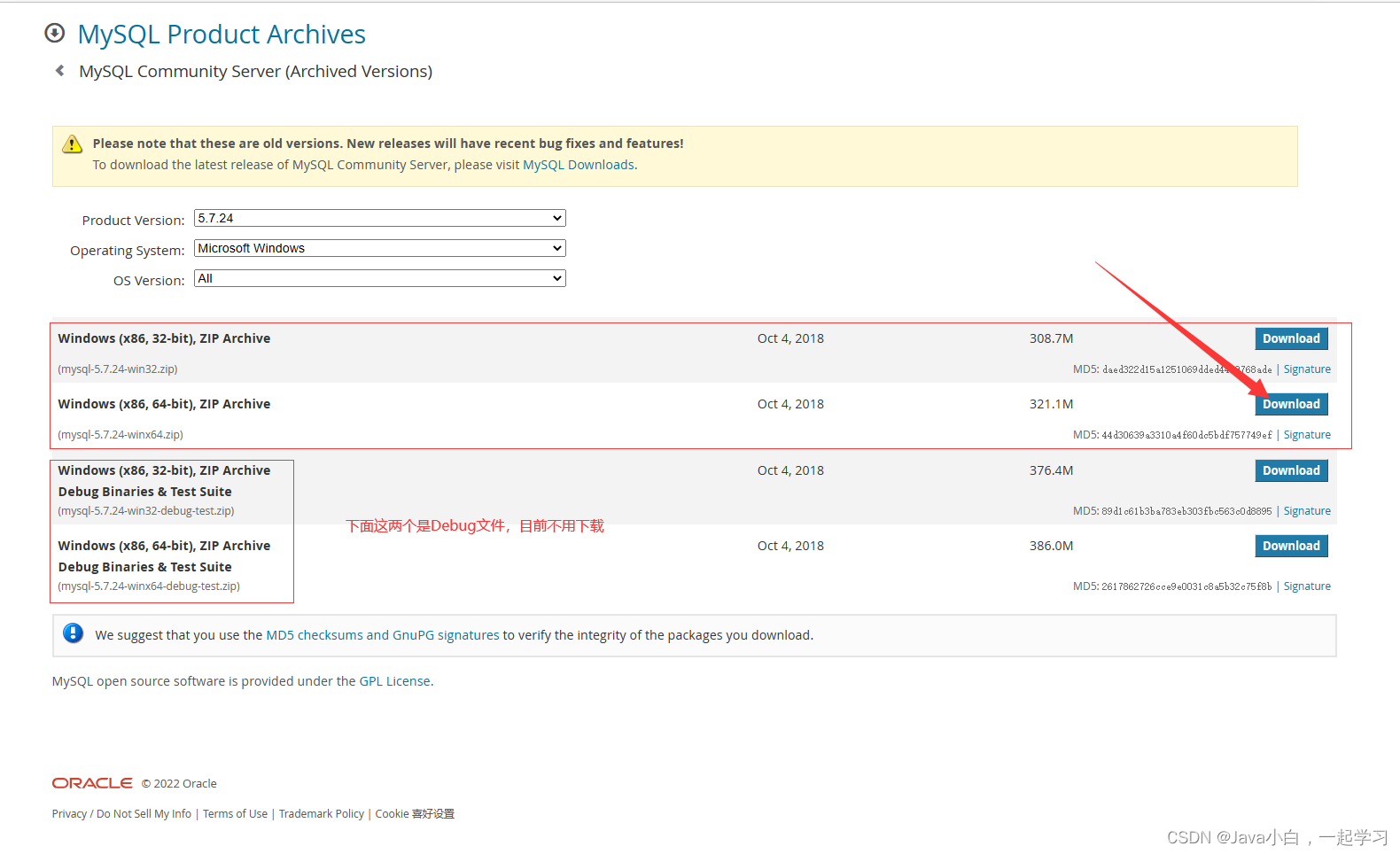Open Signature link for win32-debug-test.zip

click(1307, 511)
